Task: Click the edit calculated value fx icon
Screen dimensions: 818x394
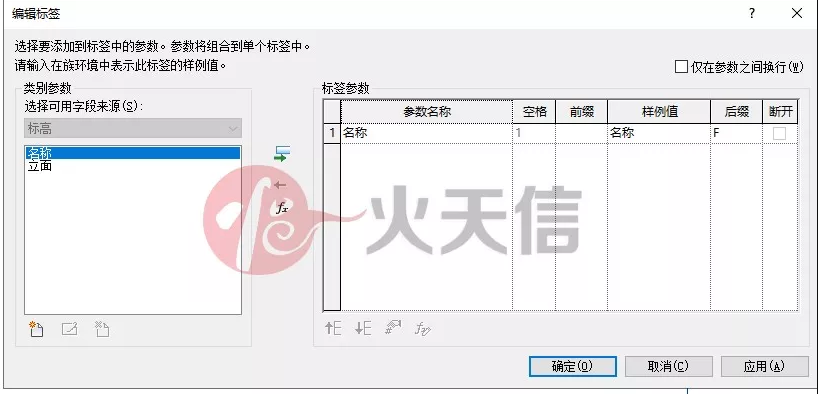Action: point(423,328)
